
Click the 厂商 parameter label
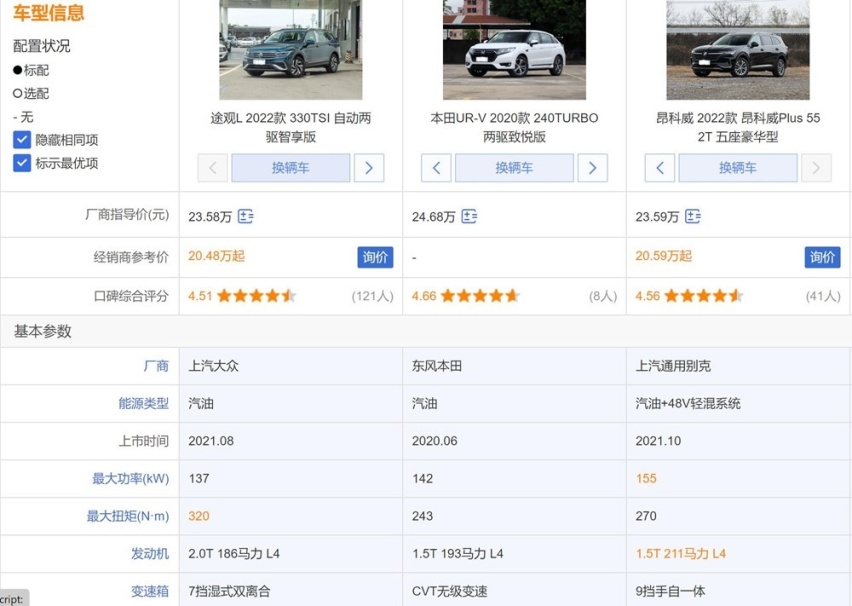[x=156, y=366]
